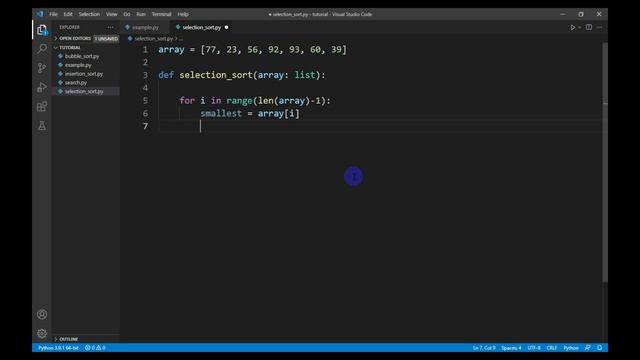Open notifications bell in status bar
This screenshot has height=360, width=640.
600,348
